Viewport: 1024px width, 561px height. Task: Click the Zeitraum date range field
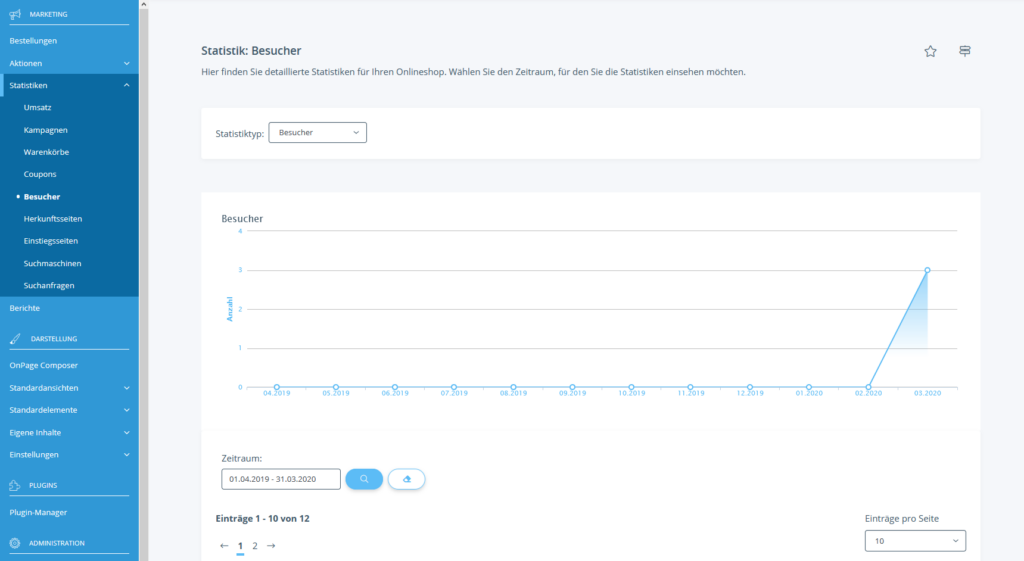[281, 479]
